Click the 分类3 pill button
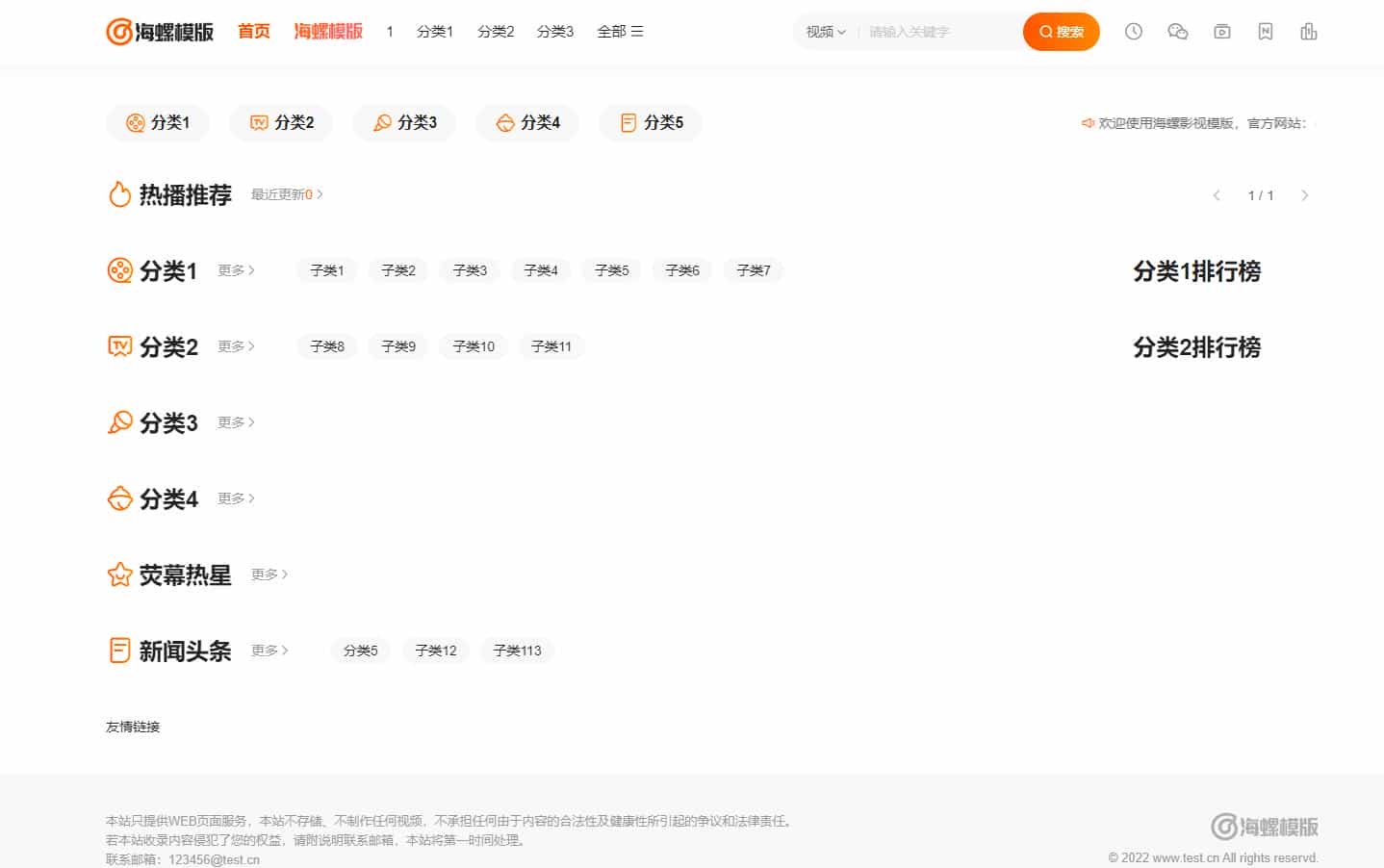This screenshot has height=868, width=1384. click(x=404, y=123)
